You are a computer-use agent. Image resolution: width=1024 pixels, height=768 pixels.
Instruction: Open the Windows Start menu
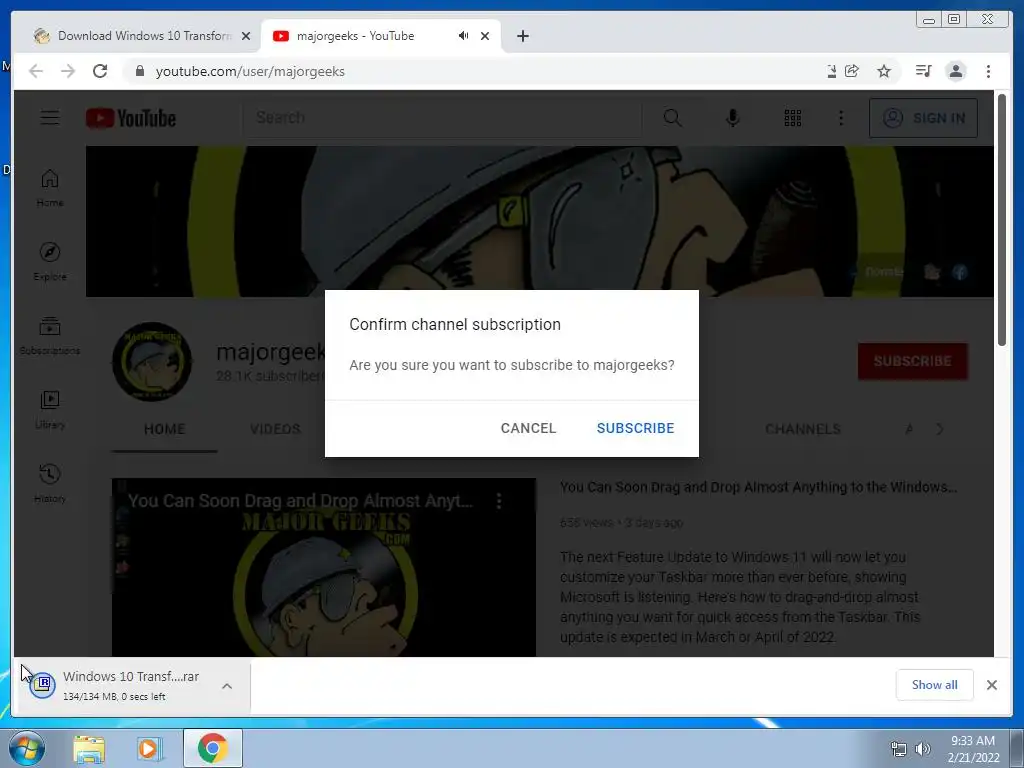click(27, 748)
